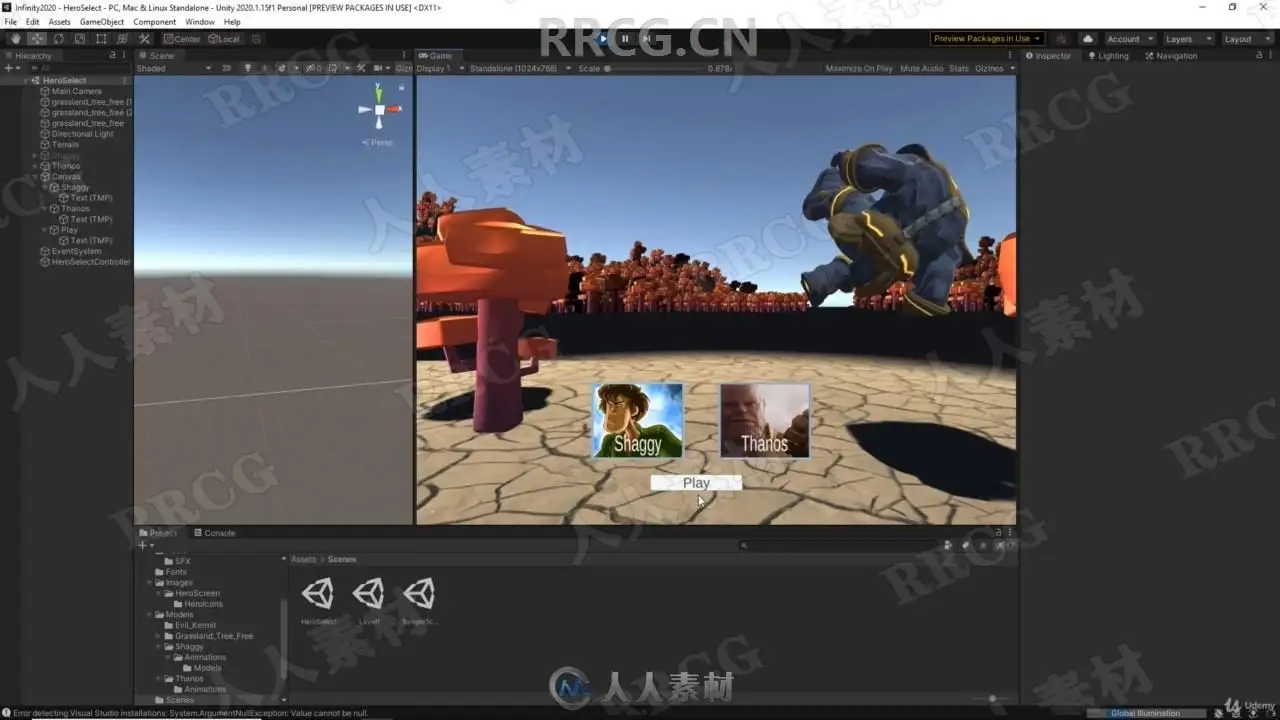Toggle scene lighting lightbulb icon

pyautogui.click(x=248, y=68)
